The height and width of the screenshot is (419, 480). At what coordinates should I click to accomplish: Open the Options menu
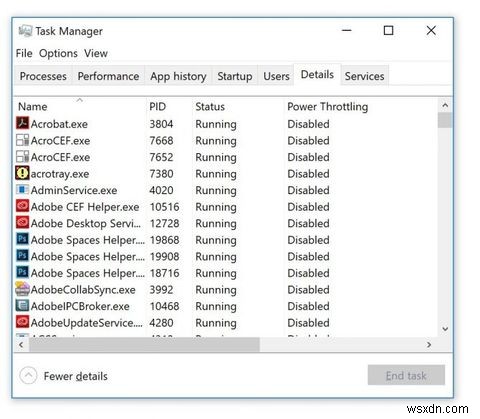(58, 53)
